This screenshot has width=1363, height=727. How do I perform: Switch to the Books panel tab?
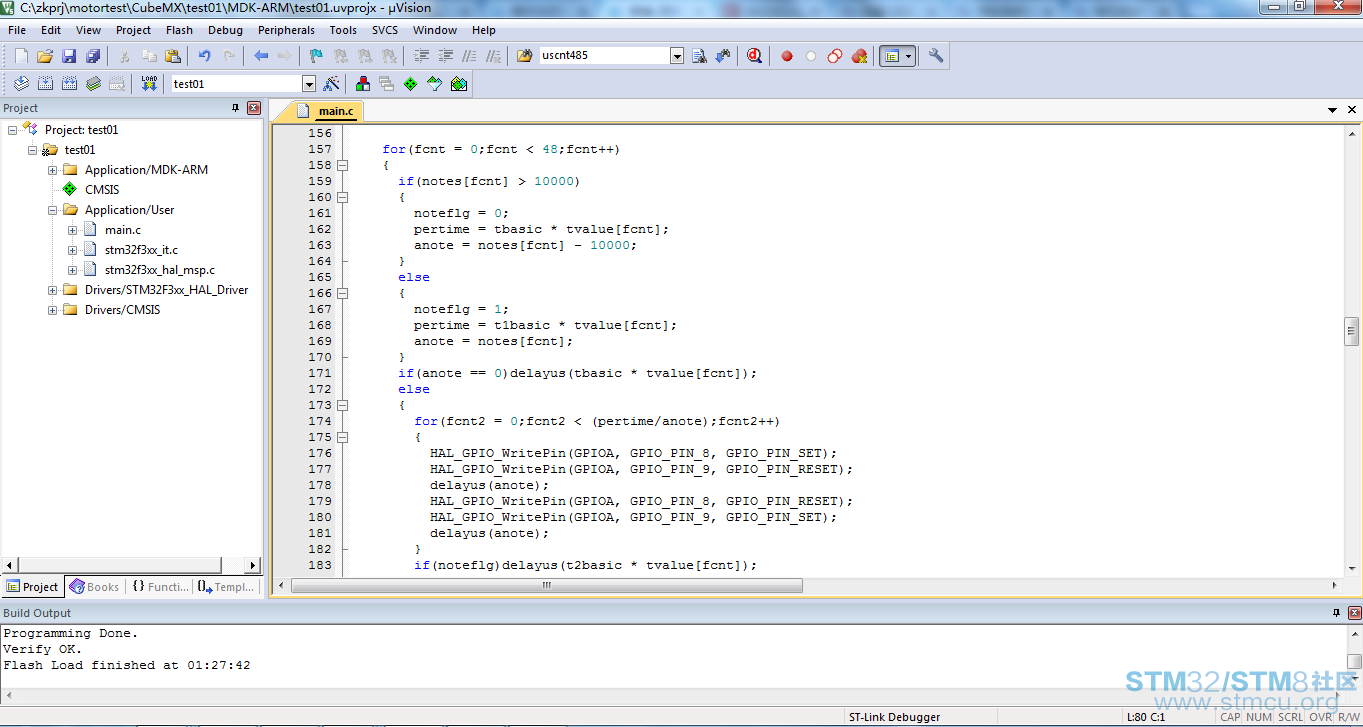click(x=94, y=587)
